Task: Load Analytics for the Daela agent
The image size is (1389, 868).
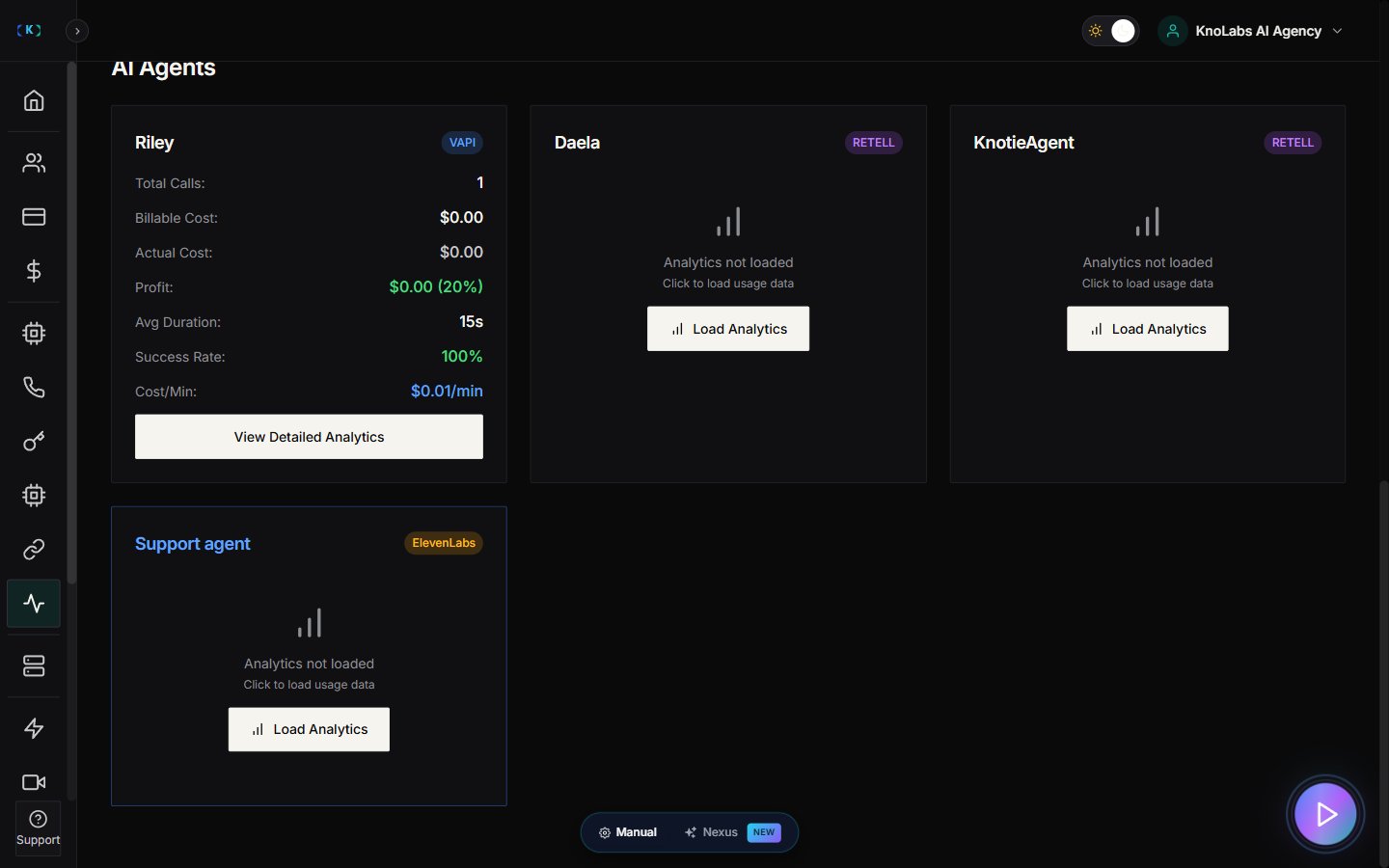Action: [728, 329]
